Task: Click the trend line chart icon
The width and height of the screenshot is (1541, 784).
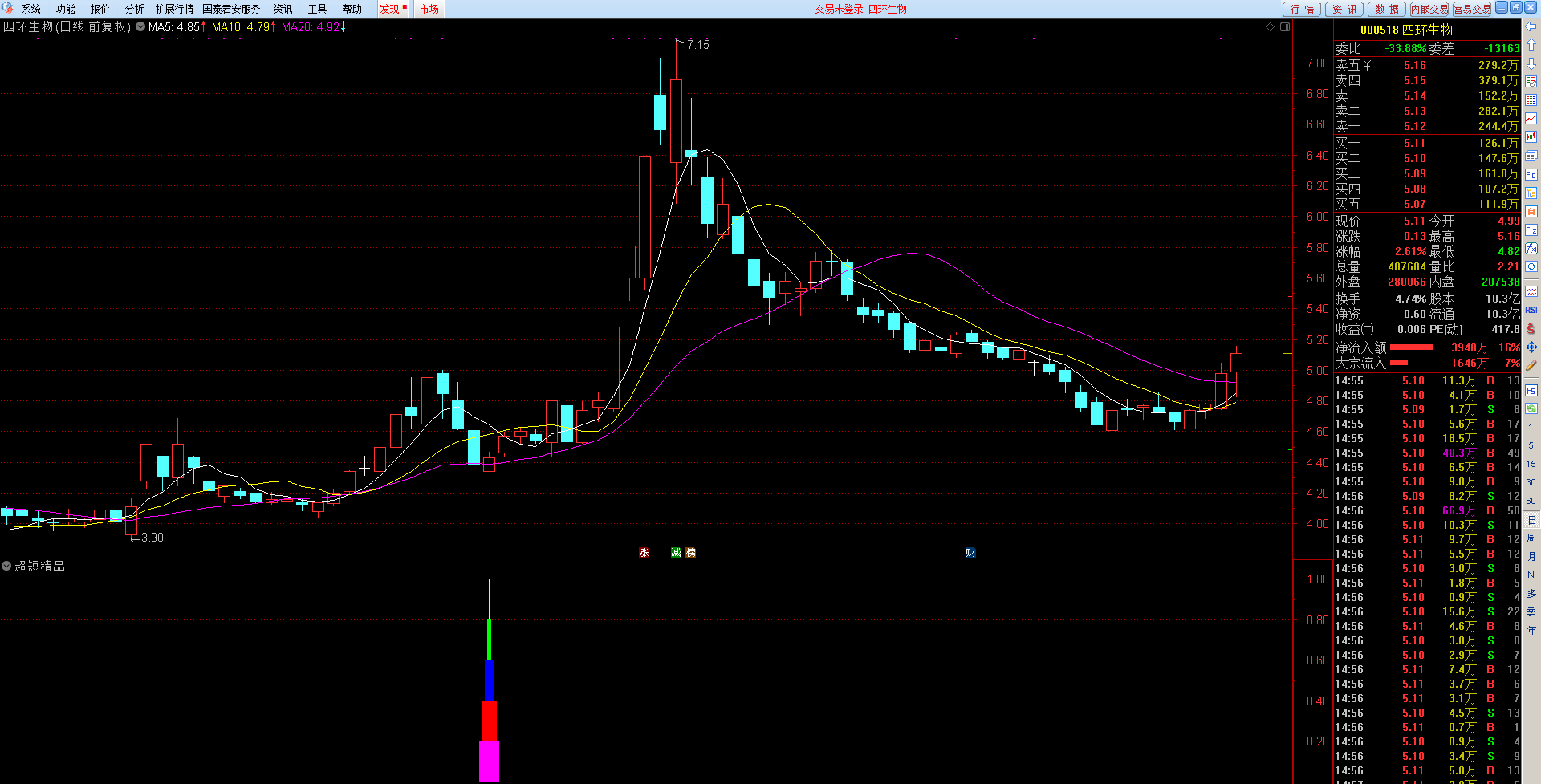Action: pyautogui.click(x=1531, y=119)
